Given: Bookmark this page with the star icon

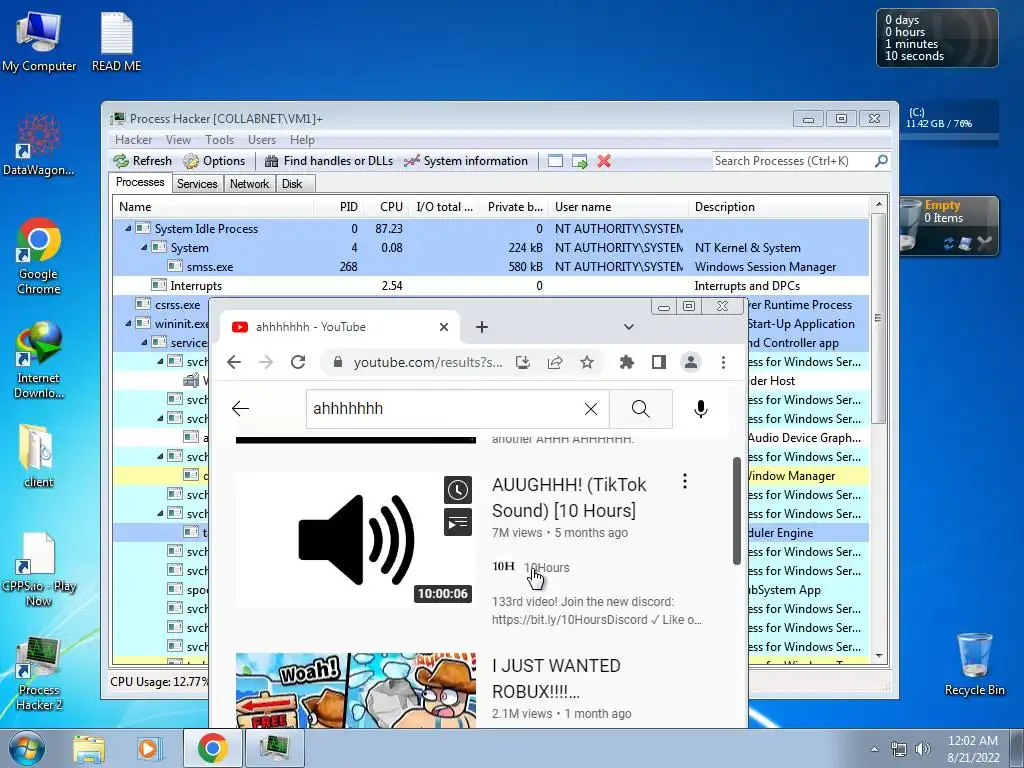Looking at the screenshot, I should 587,362.
